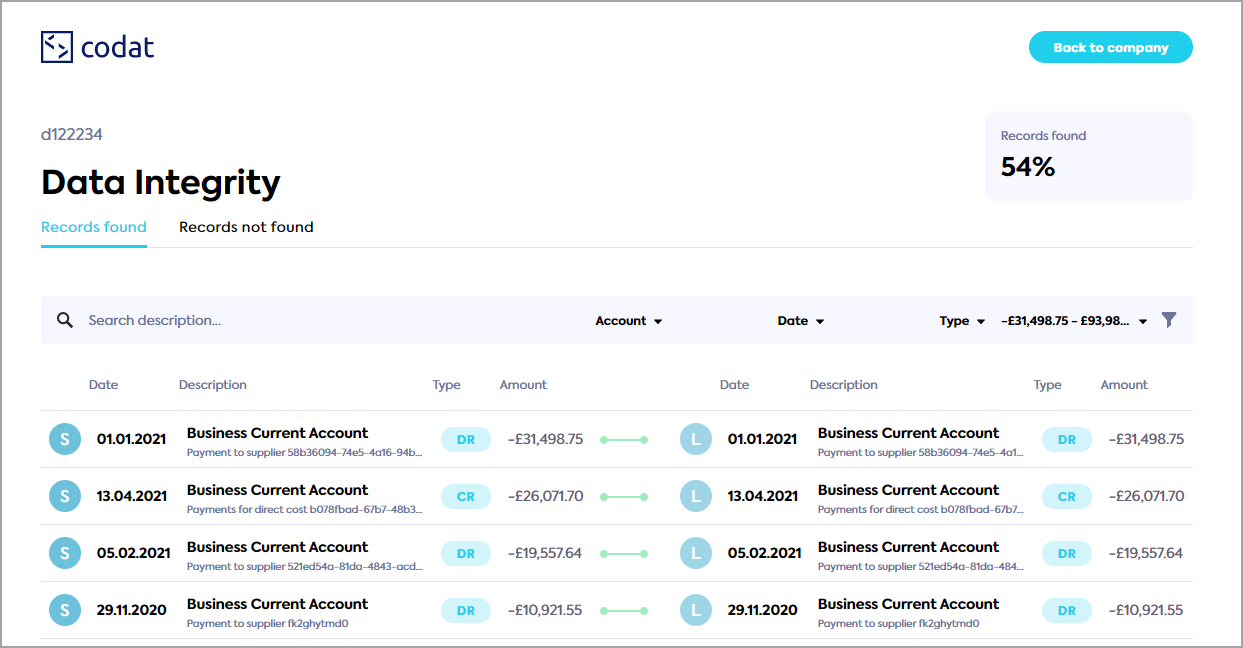Click the right DR badge for 05.02.2021
1243x648 pixels.
click(x=1067, y=554)
